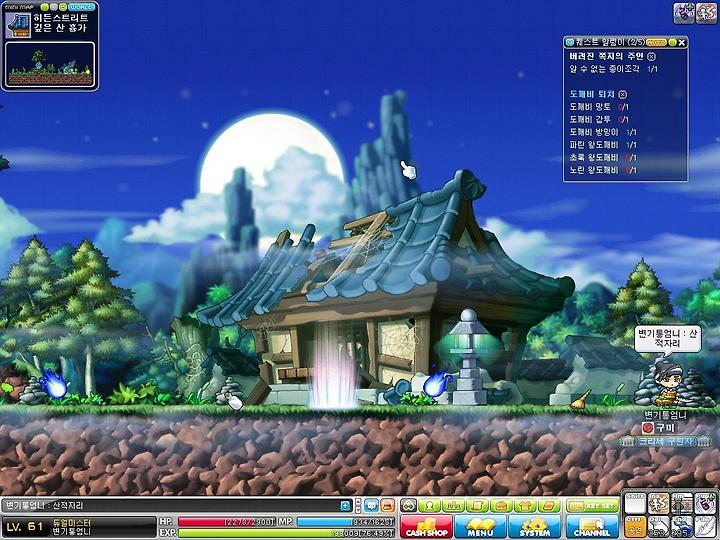Click the top-right quickslot skill icon
The height and width of the screenshot is (540, 720).
pos(705,504)
